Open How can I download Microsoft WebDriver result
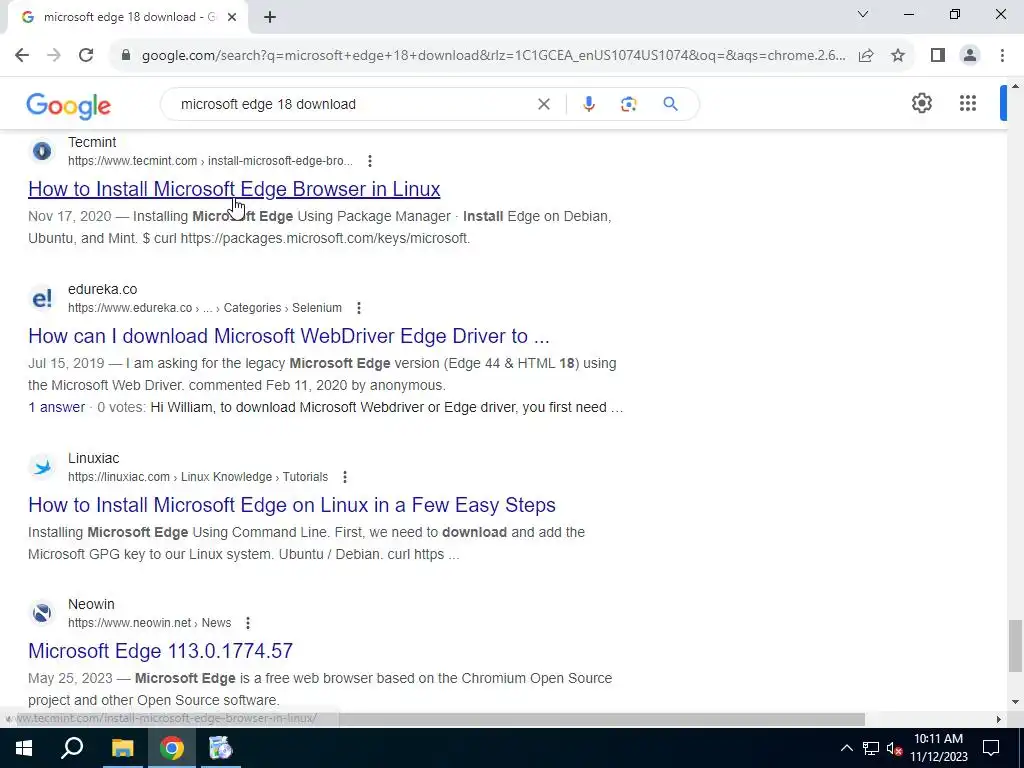 point(289,336)
